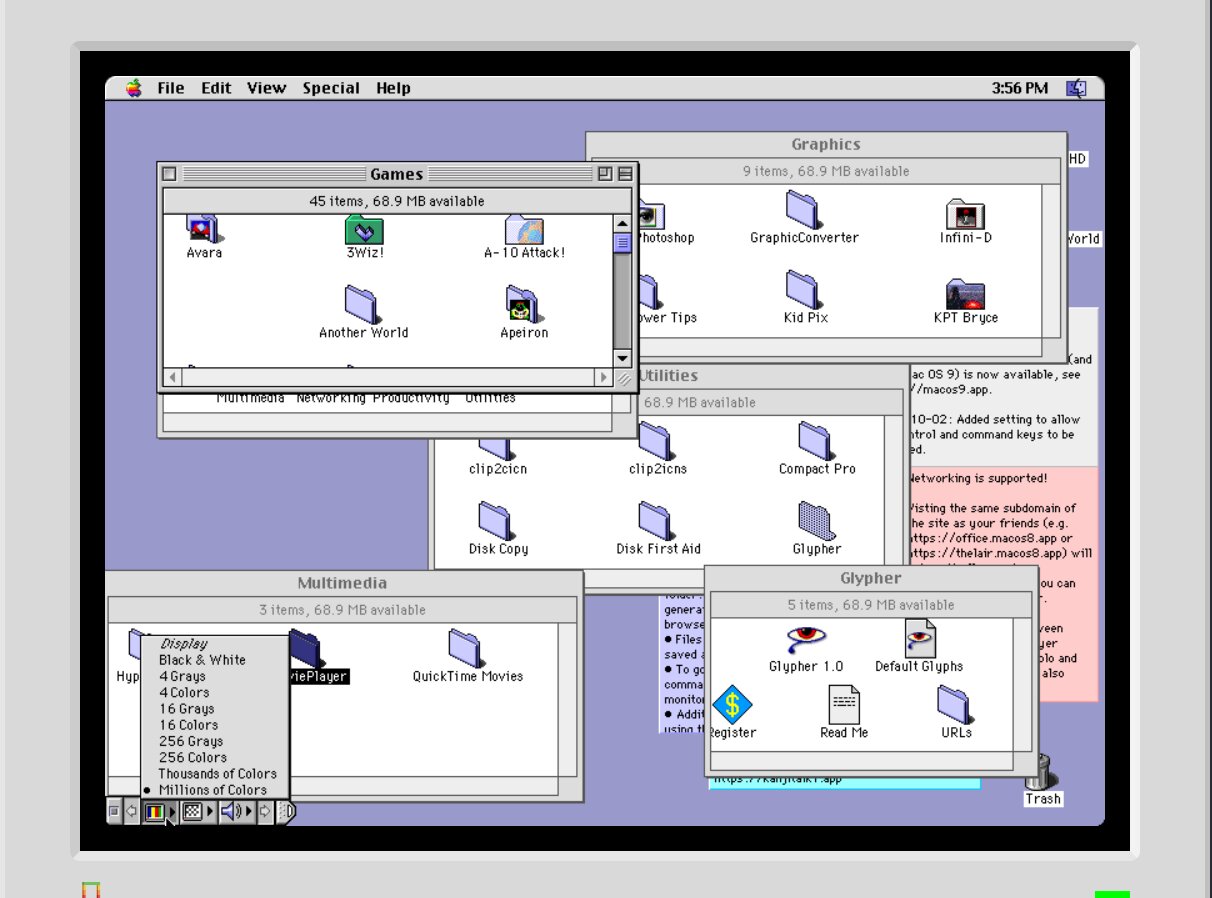Viewport: 1212px width, 898px height.
Task: Click the Control Strip left scroll arrow
Action: pyautogui.click(x=131, y=811)
